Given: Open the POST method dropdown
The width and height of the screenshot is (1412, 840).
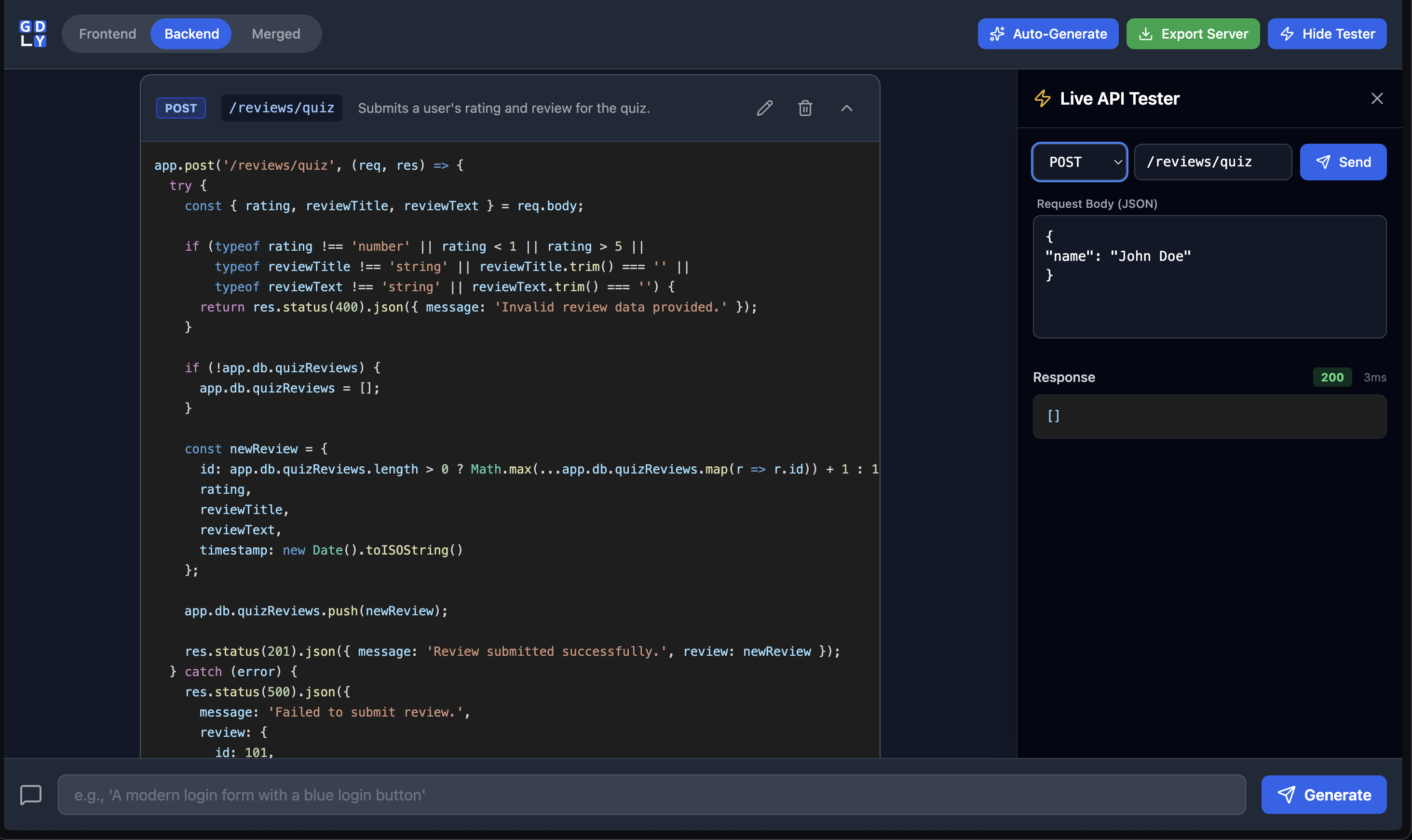Looking at the screenshot, I should point(1079,162).
